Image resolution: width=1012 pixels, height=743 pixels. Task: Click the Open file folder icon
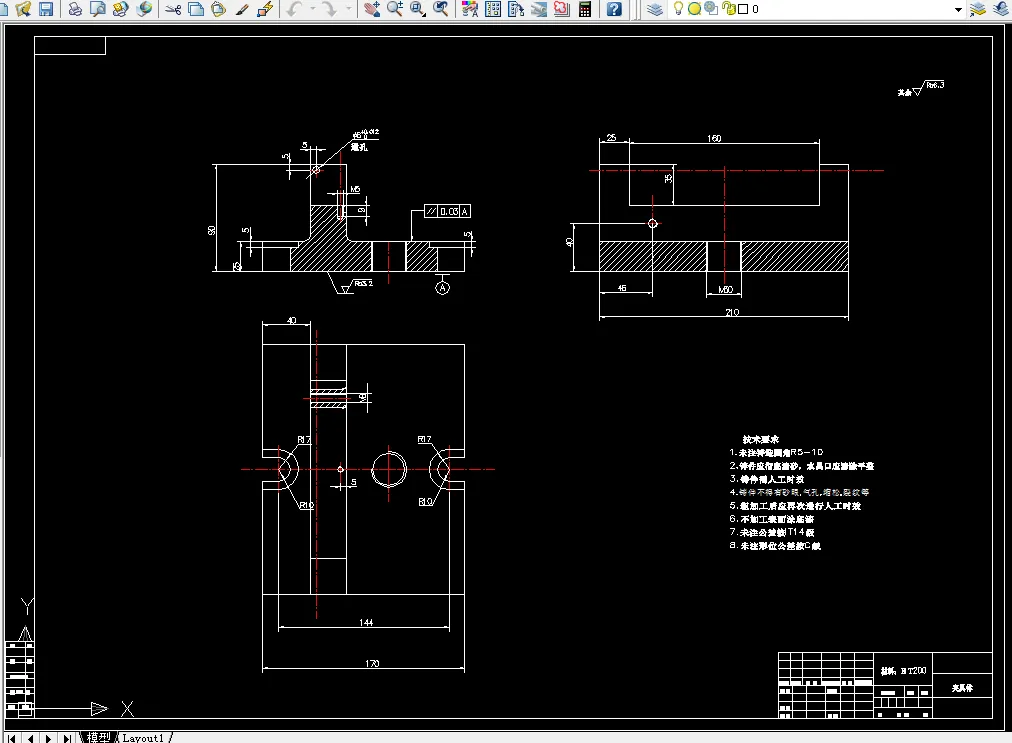23,9
